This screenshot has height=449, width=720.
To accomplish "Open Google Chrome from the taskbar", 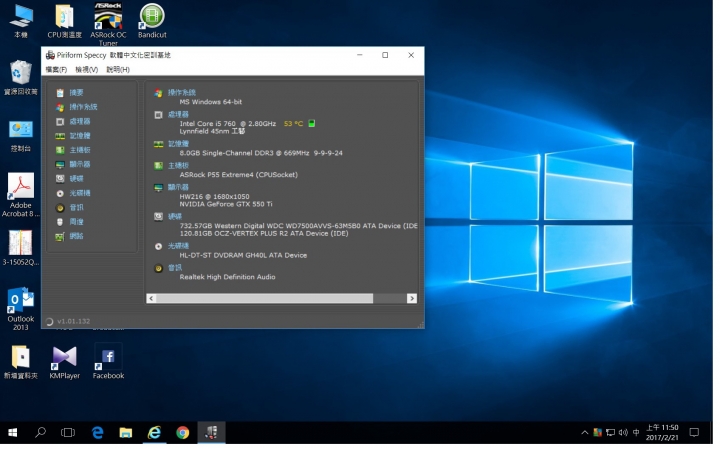I will (x=182, y=433).
